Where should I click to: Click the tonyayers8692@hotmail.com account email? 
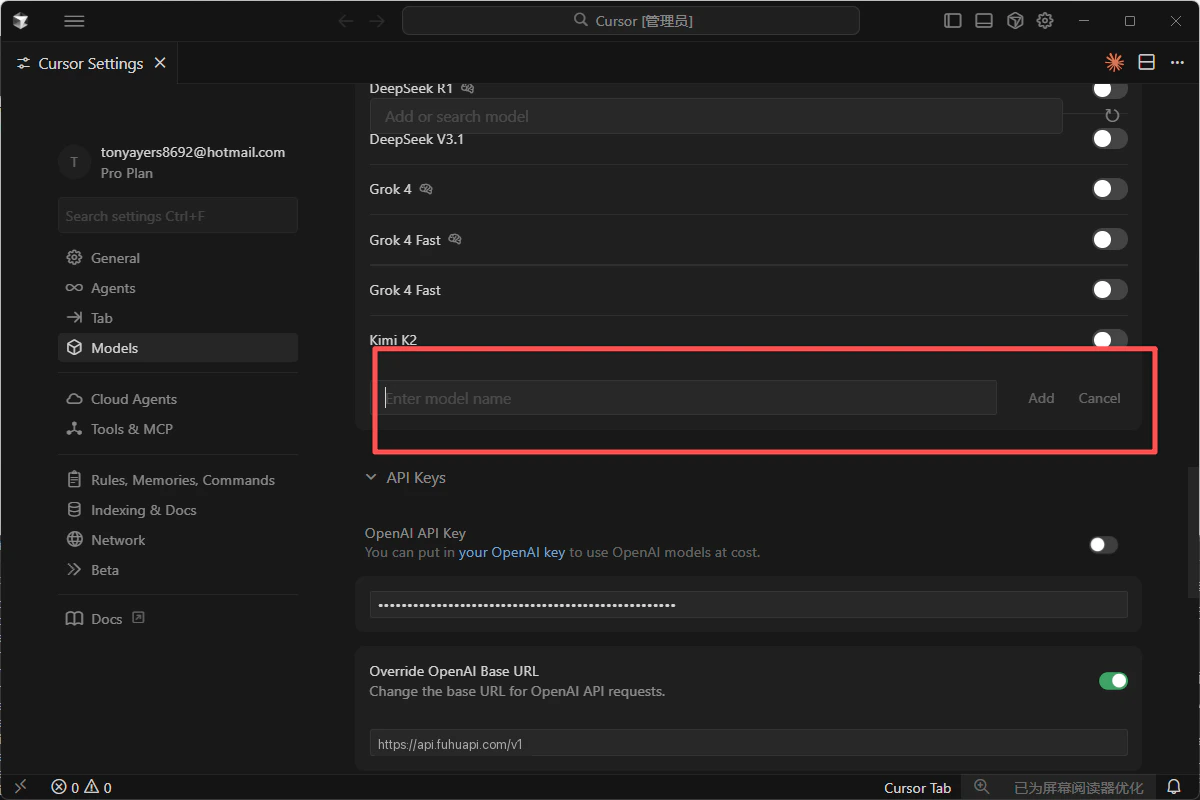(x=193, y=153)
